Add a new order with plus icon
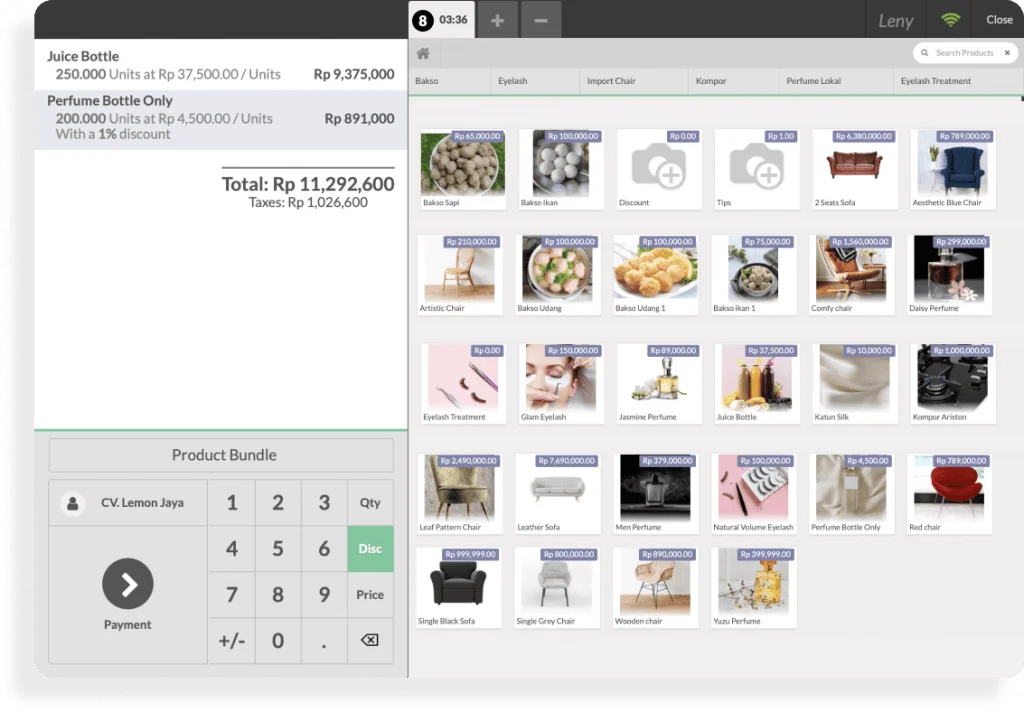 pyautogui.click(x=497, y=20)
